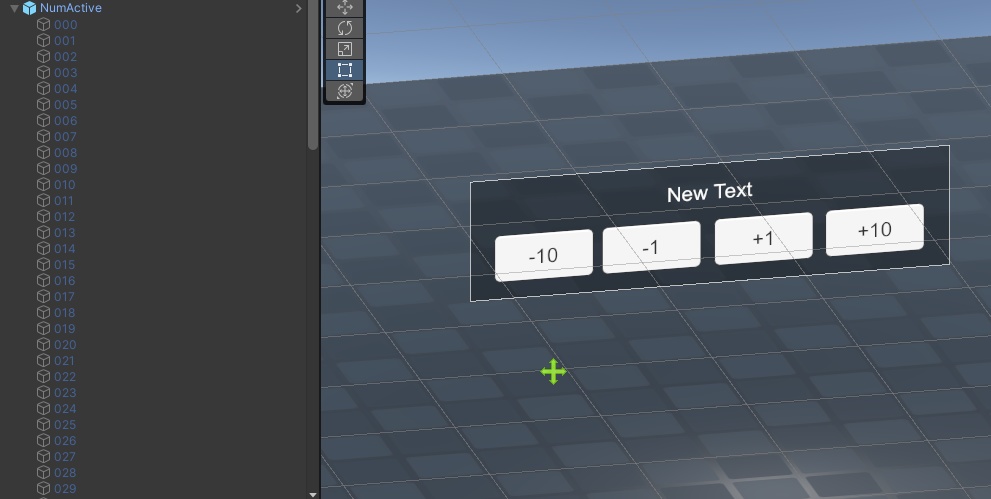
Task: Select child object 017
Action: [65, 297]
